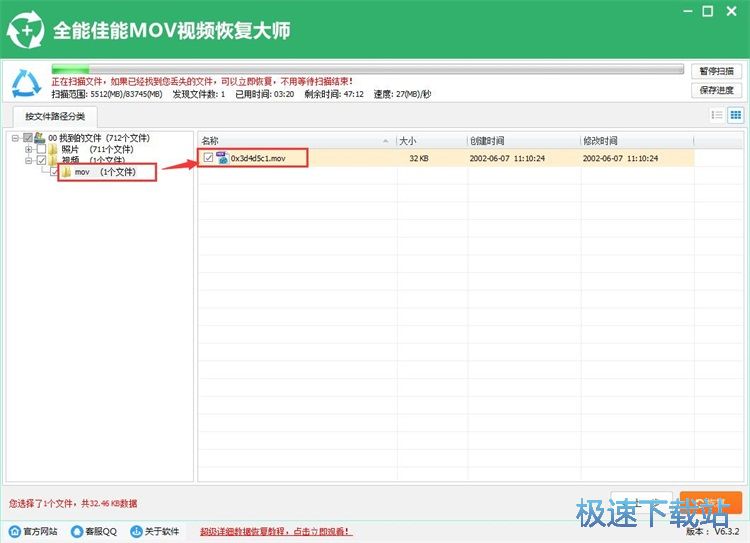Collapse the 视频 folder node

[29, 160]
